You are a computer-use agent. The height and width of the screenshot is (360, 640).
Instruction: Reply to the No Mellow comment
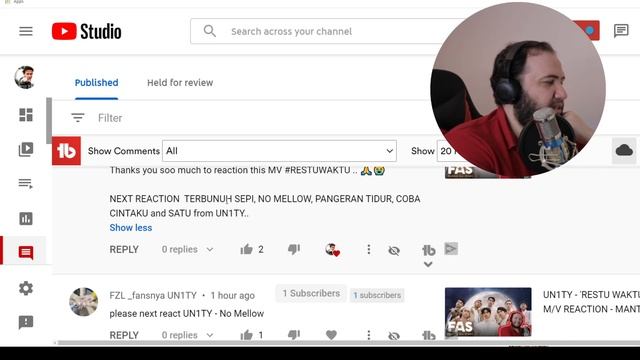124,335
